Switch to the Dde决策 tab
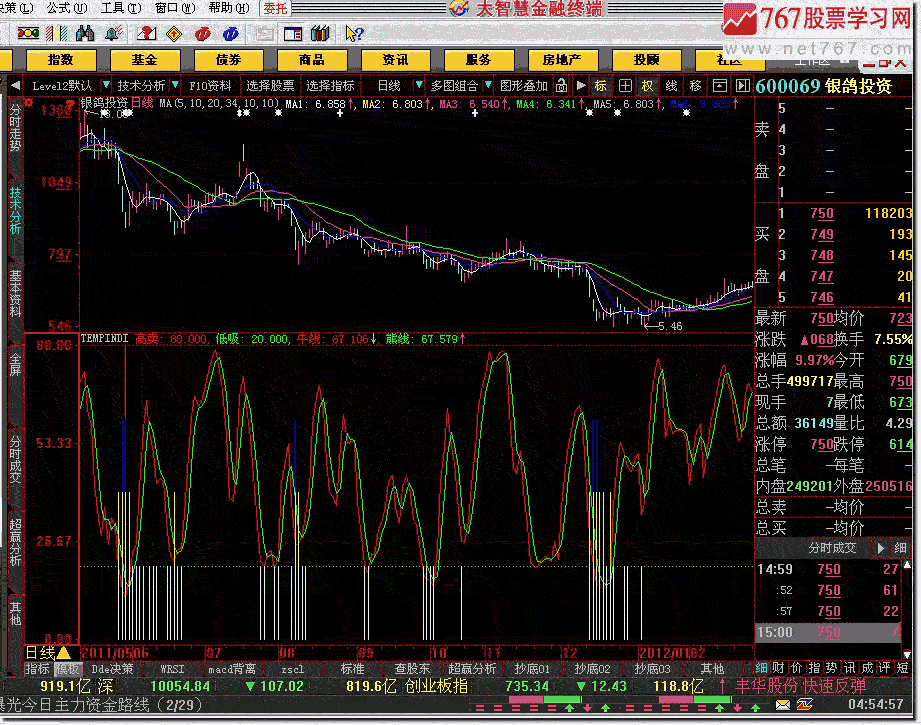This screenshot has height=725, width=921. click(112, 669)
